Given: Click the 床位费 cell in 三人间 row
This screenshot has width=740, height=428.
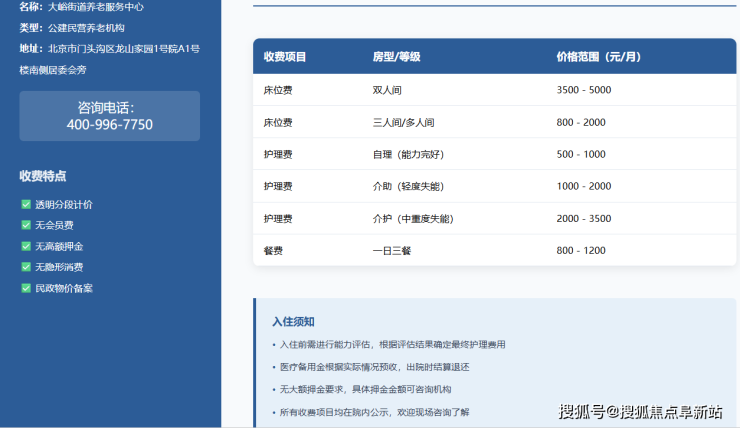Looking at the screenshot, I should click(x=278, y=123).
